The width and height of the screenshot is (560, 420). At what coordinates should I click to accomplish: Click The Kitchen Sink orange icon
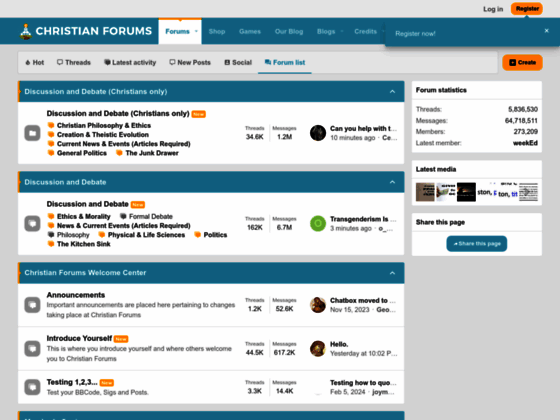(x=51, y=244)
